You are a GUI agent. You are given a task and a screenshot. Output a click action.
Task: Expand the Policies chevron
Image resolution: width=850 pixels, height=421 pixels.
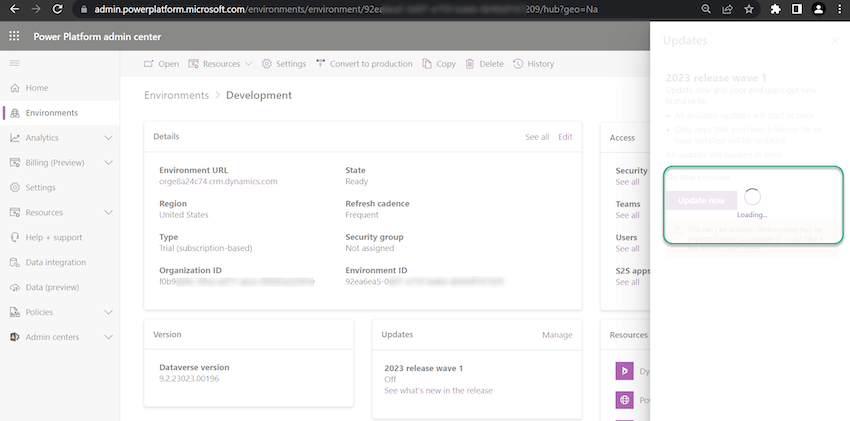[108, 312]
